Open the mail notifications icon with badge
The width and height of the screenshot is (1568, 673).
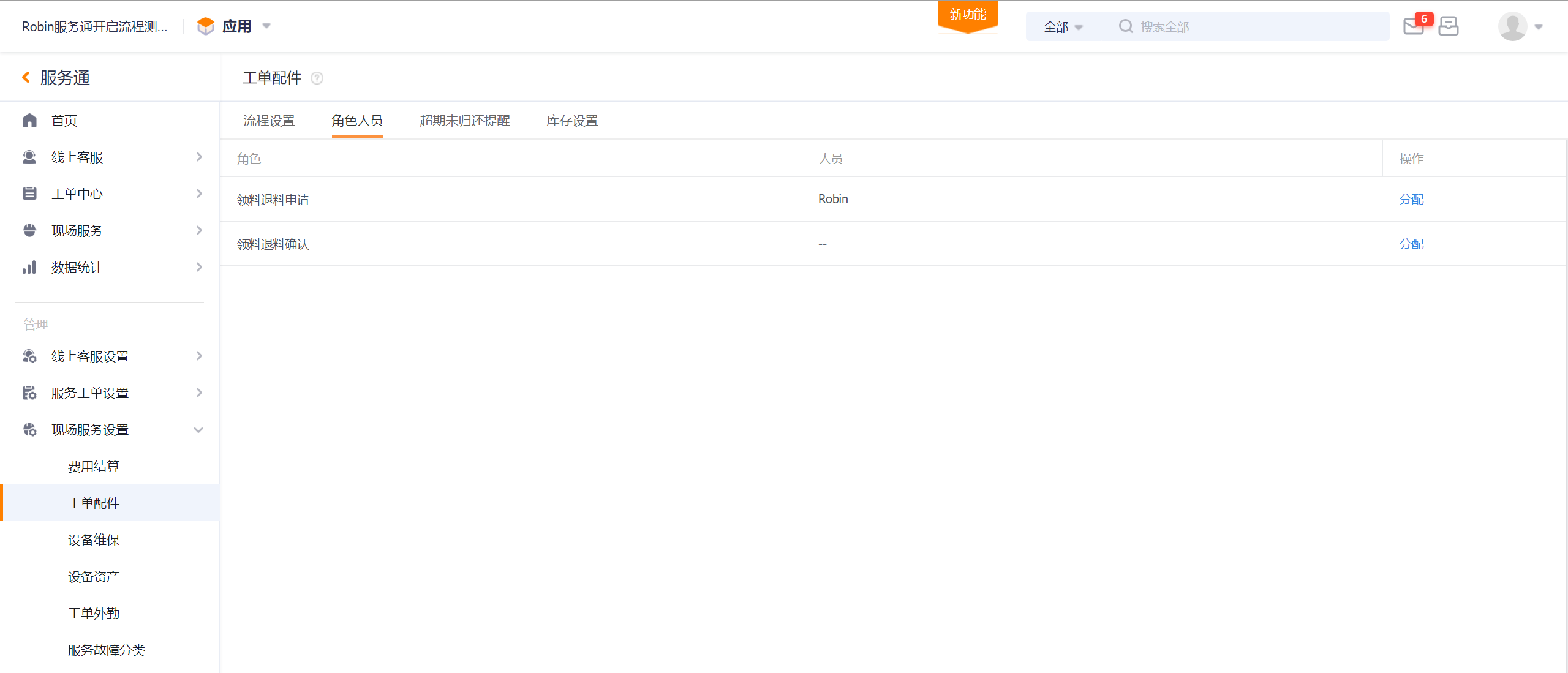(x=1414, y=26)
